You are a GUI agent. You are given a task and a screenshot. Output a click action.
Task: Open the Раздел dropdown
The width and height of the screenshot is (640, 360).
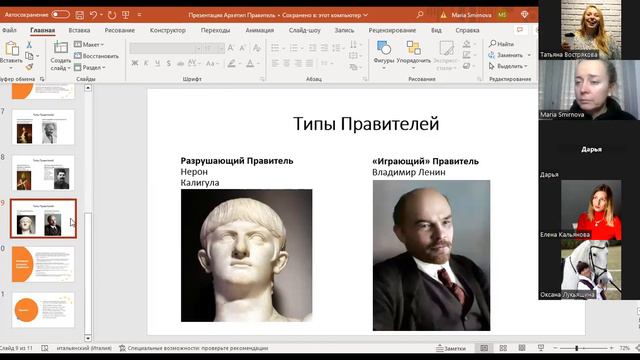90,67
